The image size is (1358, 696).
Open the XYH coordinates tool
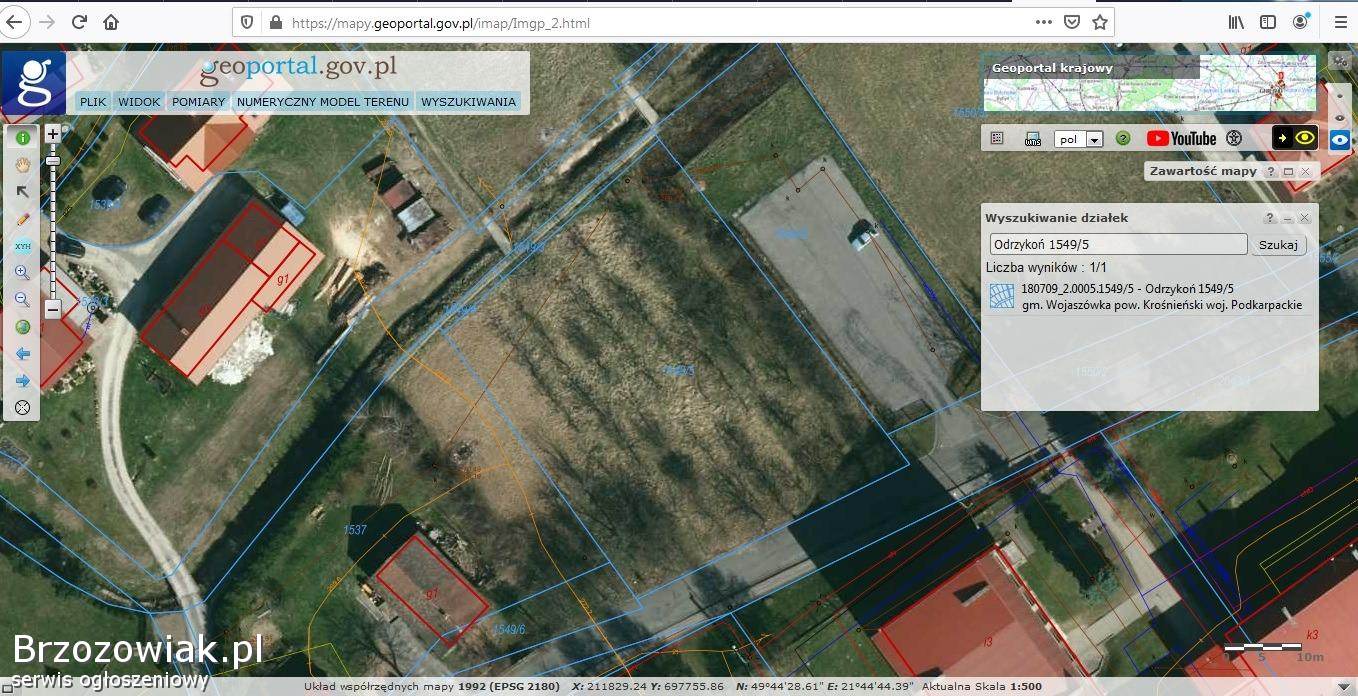pyautogui.click(x=22, y=246)
